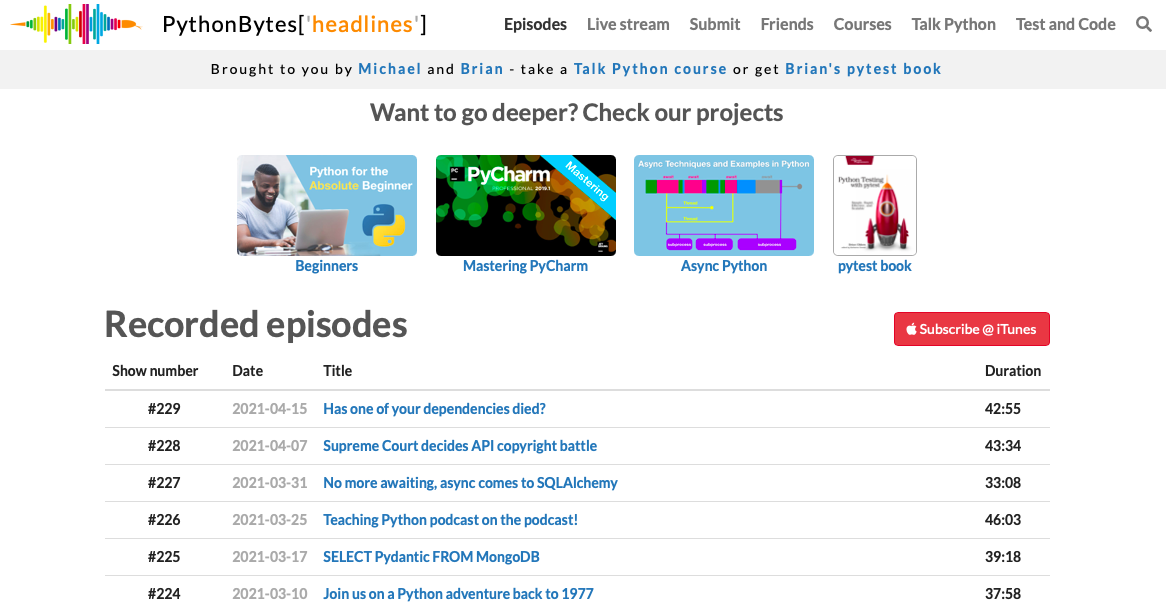Open Brian's pytest book link
The image size is (1166, 610).
pyautogui.click(x=863, y=69)
